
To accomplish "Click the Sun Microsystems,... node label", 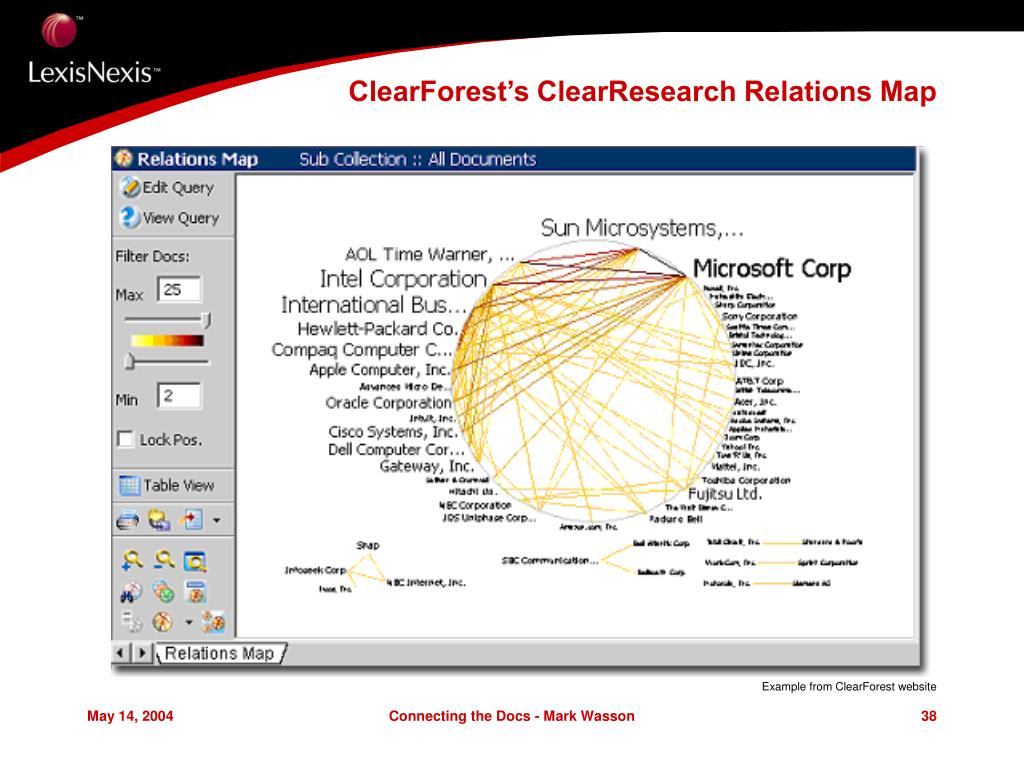I will coord(642,228).
